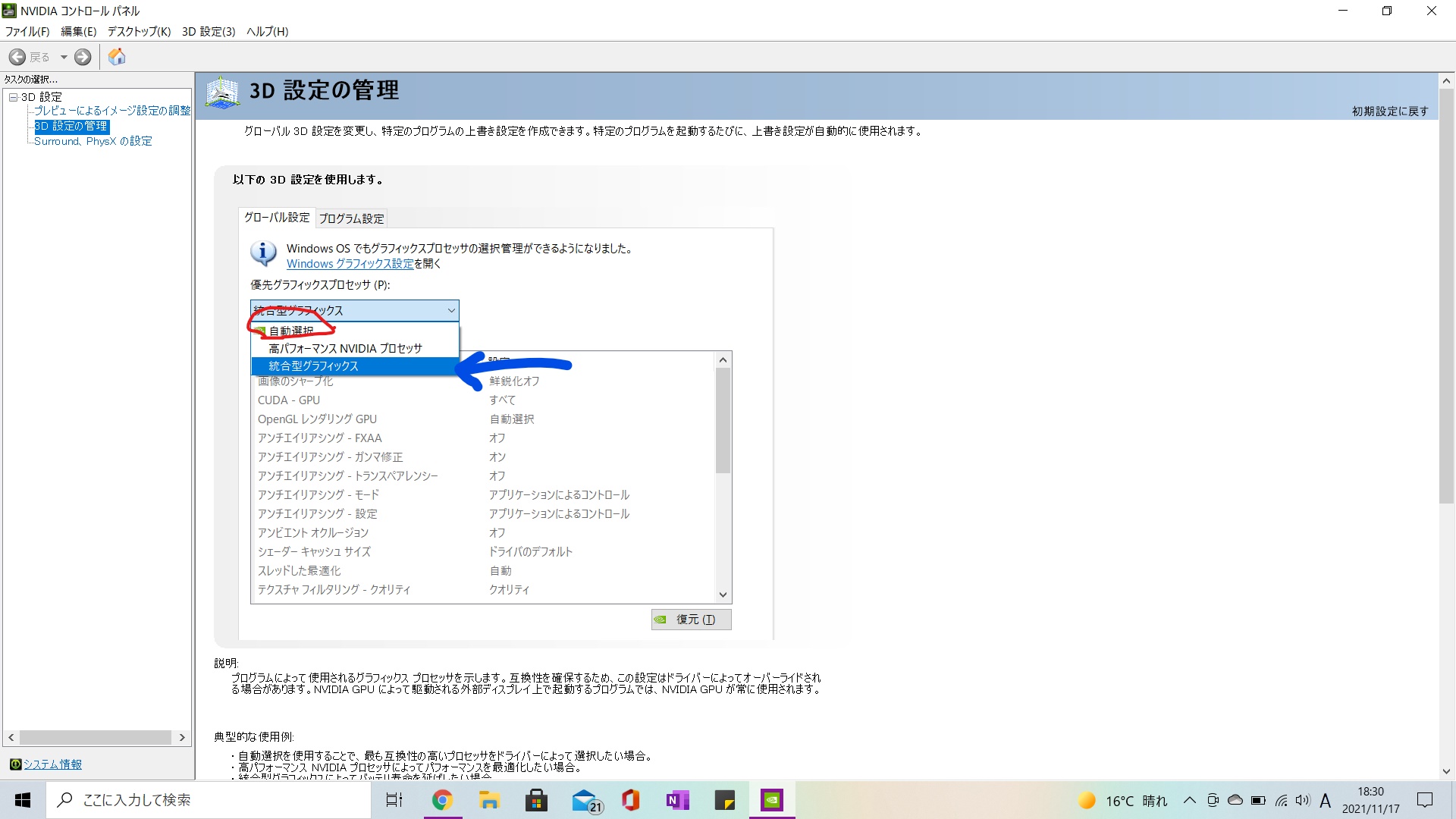The height and width of the screenshot is (819, 1456).
Task: Choose 自動選択 from the dropdown list
Action: pos(355,331)
